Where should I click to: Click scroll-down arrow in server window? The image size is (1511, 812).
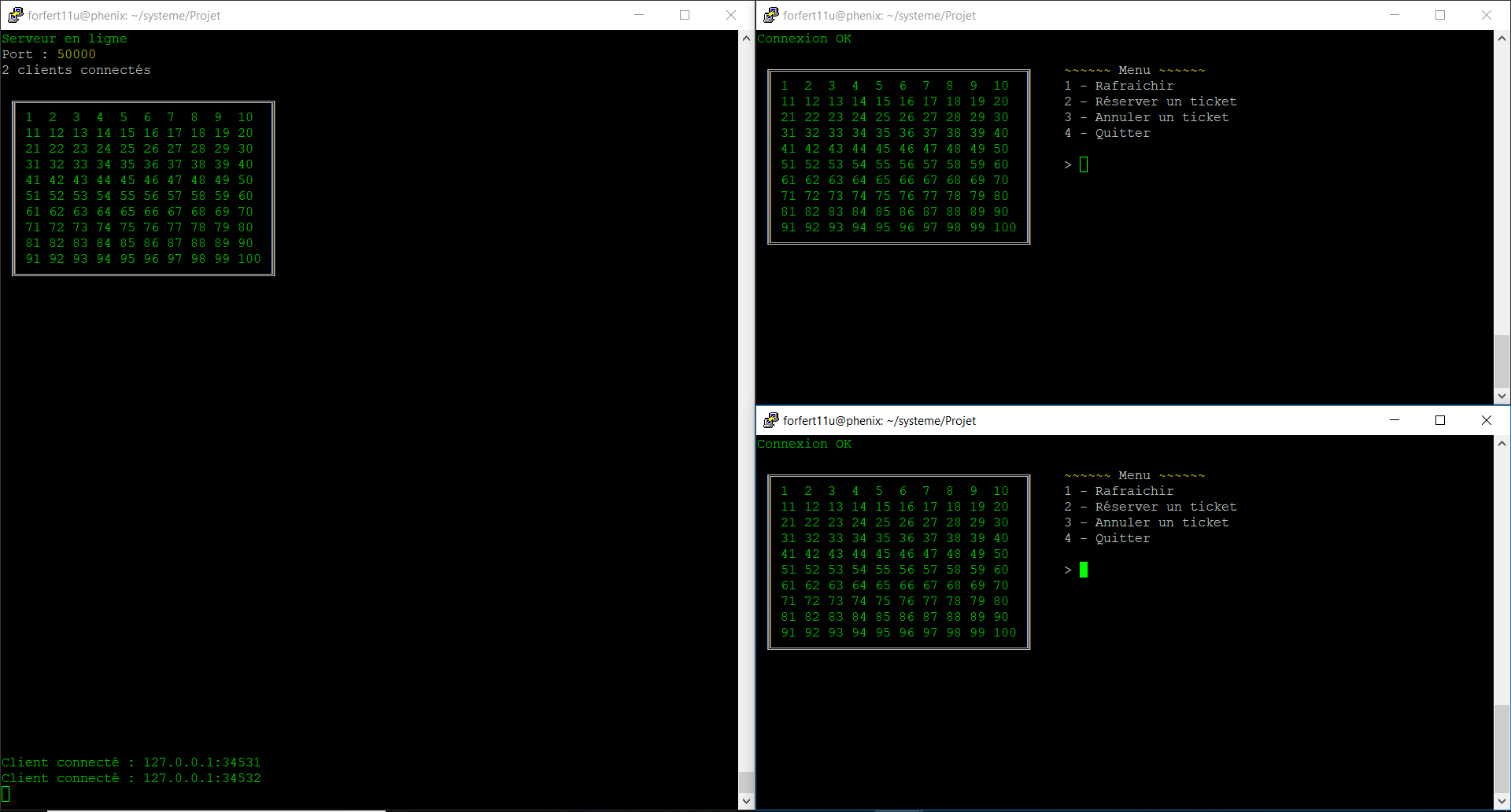point(746,802)
